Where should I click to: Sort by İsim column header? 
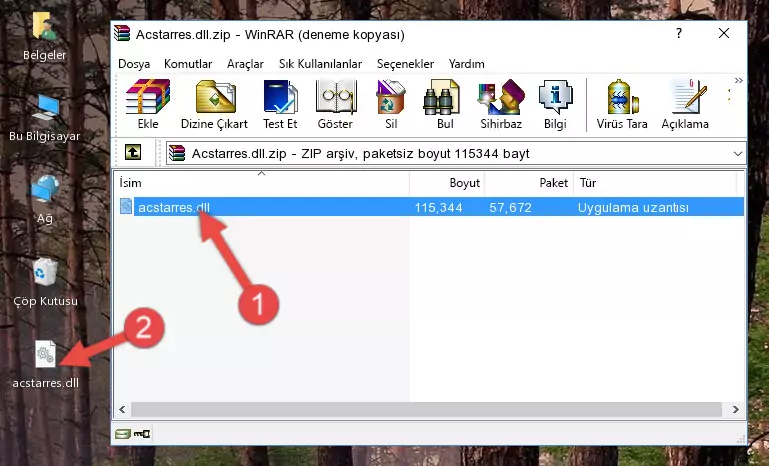pyautogui.click(x=262, y=182)
